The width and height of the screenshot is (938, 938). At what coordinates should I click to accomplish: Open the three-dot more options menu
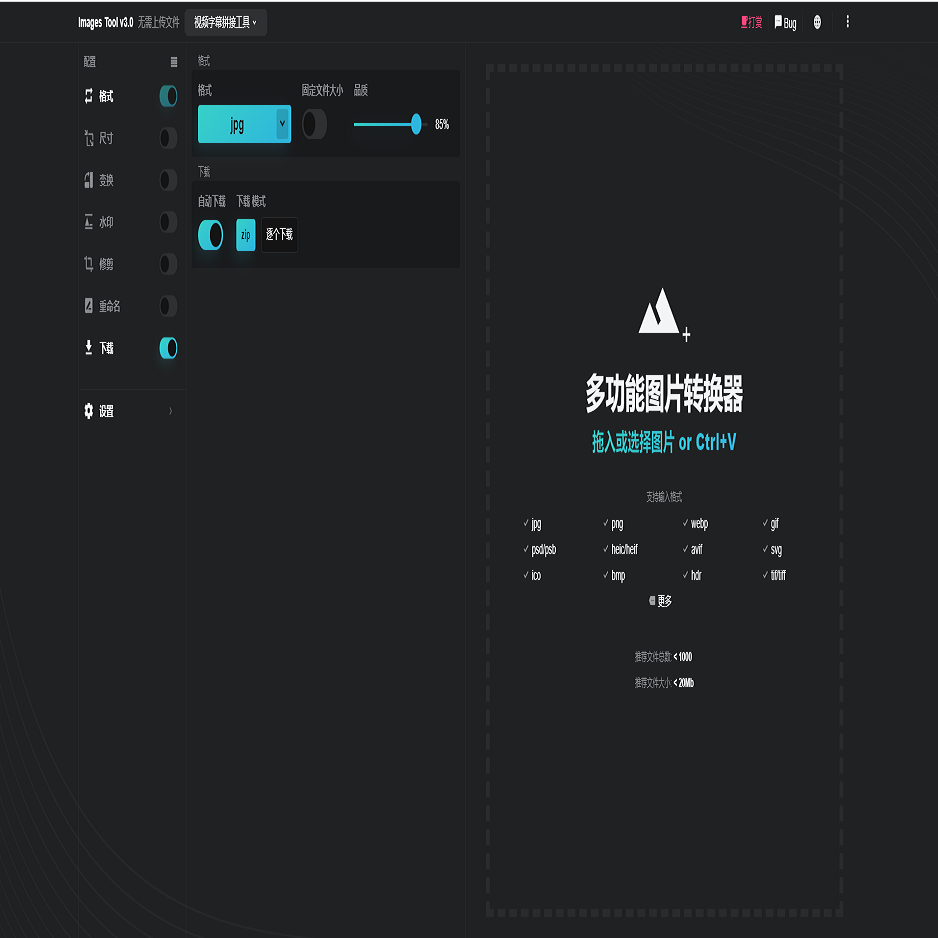click(848, 22)
